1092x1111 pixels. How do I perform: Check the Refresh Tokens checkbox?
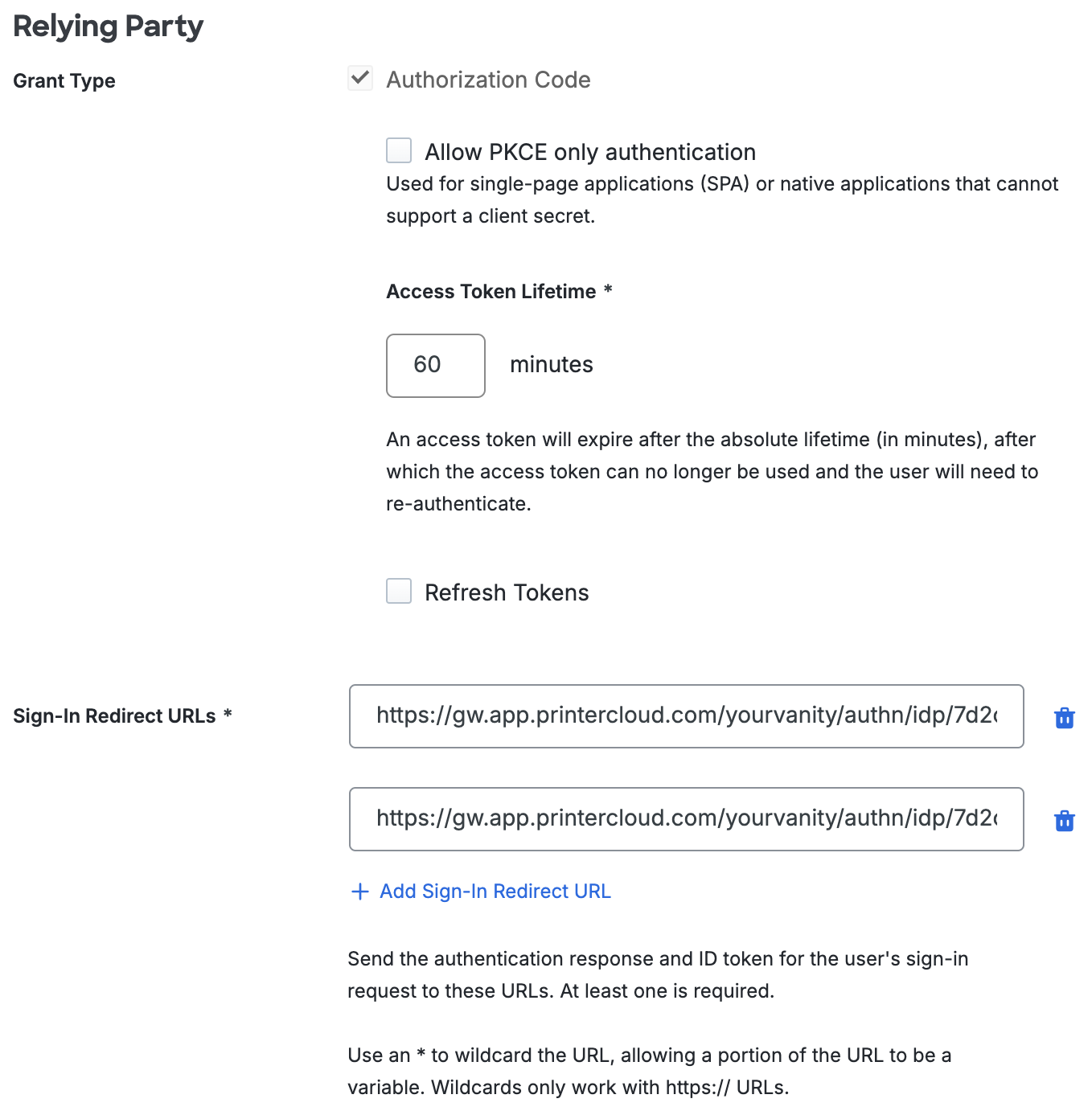coord(399,592)
